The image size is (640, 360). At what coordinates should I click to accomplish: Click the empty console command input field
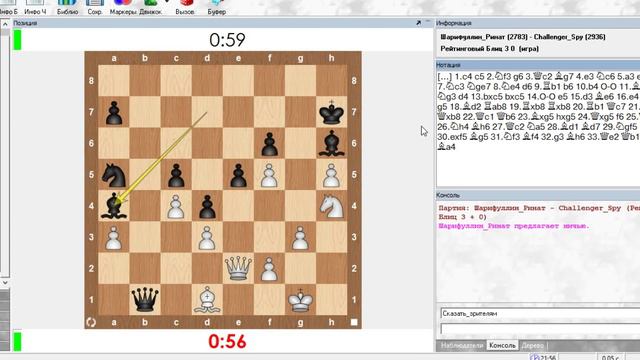pyautogui.click(x=540, y=329)
